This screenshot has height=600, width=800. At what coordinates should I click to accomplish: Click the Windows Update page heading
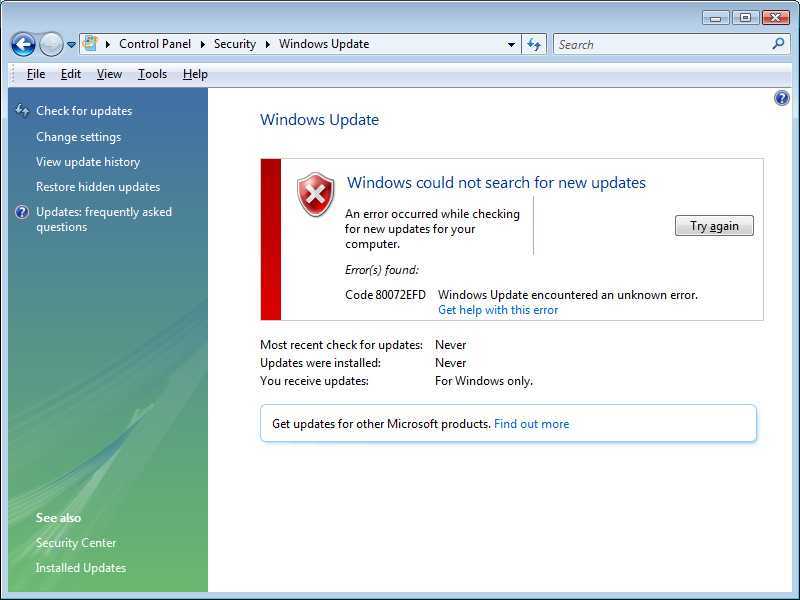click(x=319, y=119)
